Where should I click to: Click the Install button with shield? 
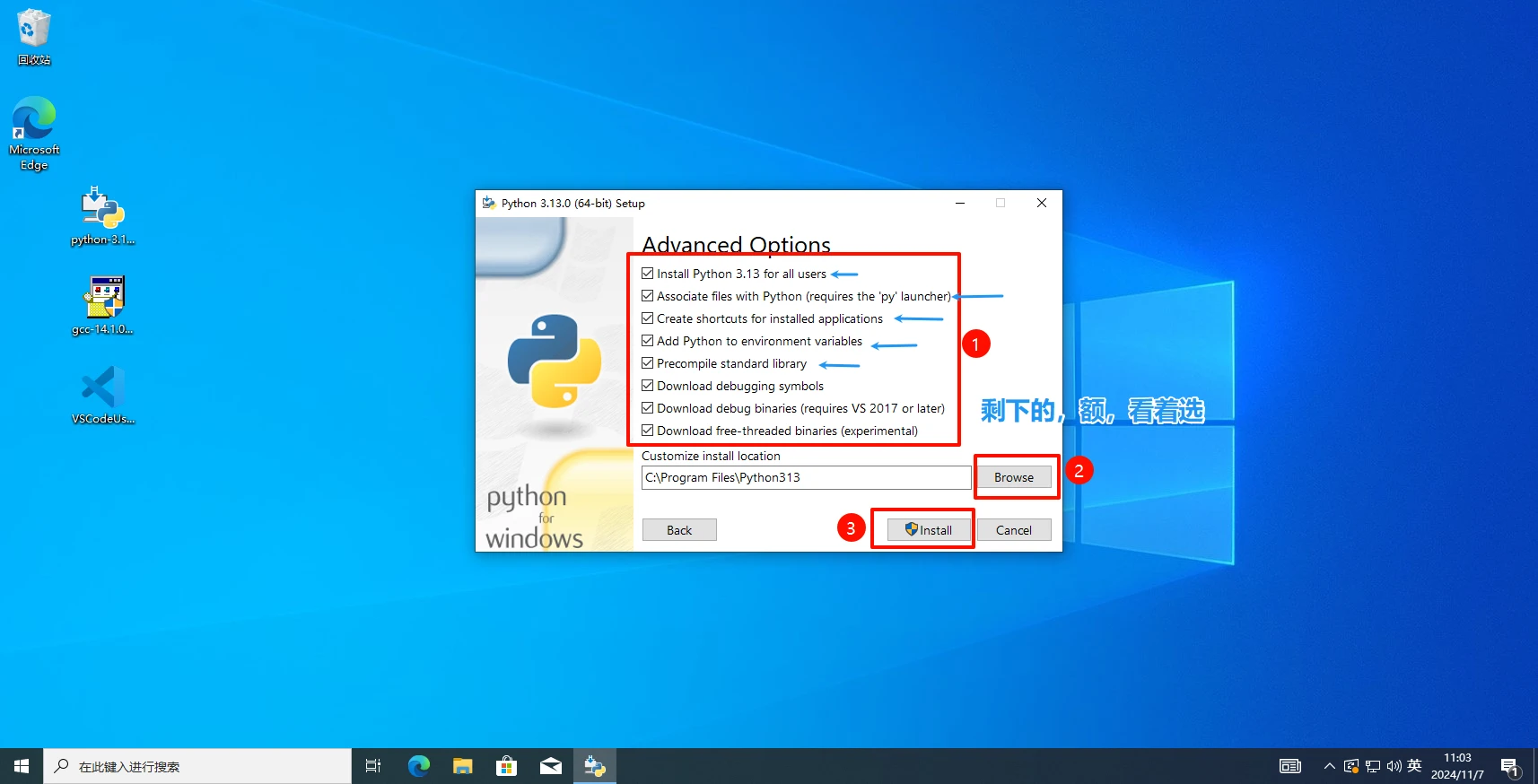(929, 530)
